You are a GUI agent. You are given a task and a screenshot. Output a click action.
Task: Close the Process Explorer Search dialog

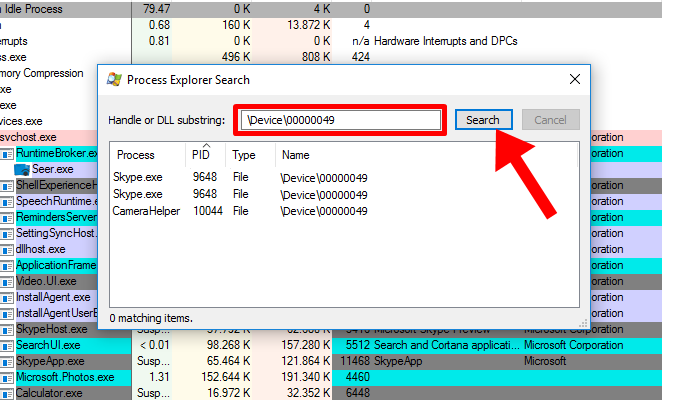(x=575, y=79)
